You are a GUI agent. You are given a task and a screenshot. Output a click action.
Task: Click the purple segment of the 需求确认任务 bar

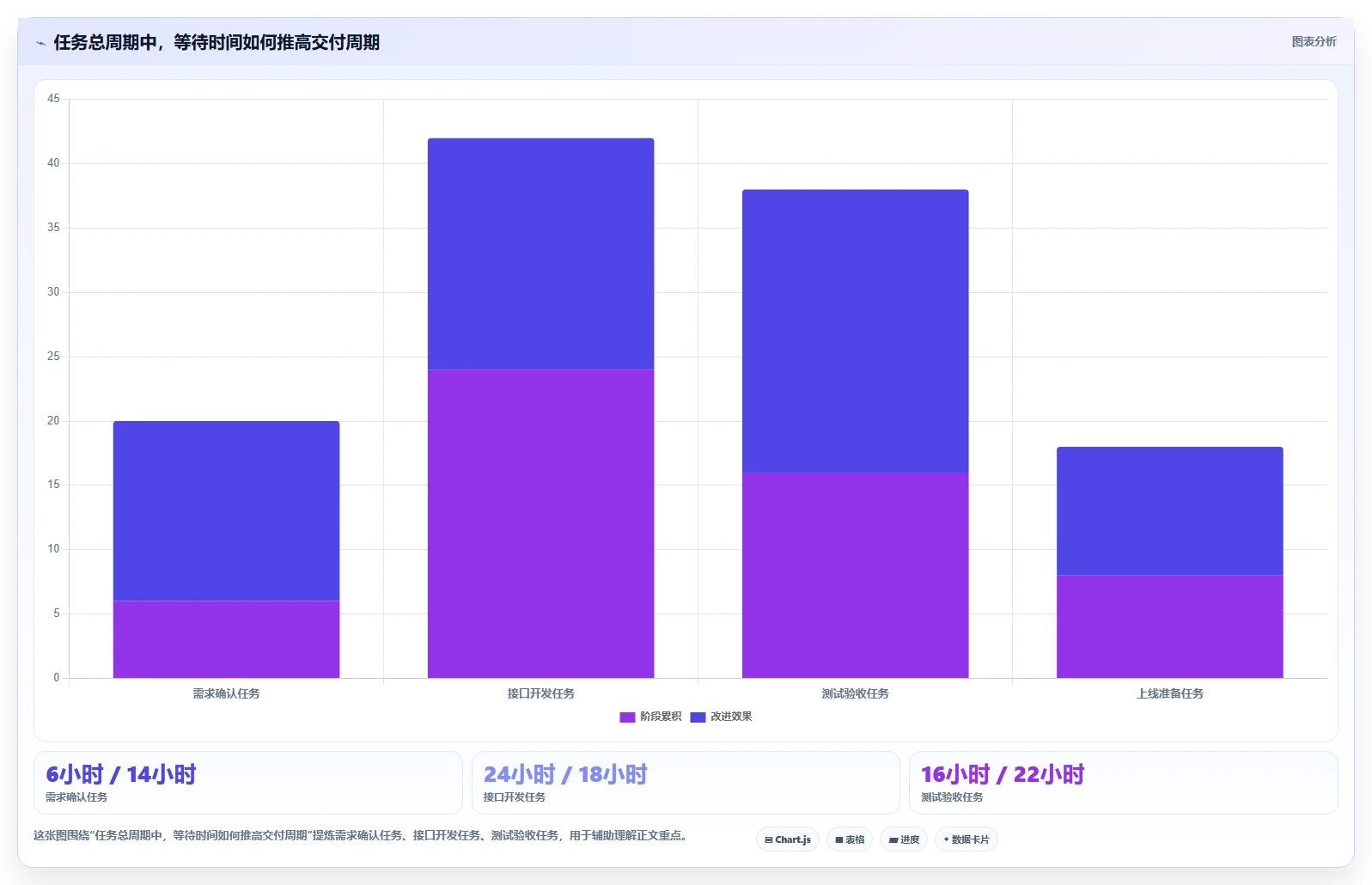[226, 639]
